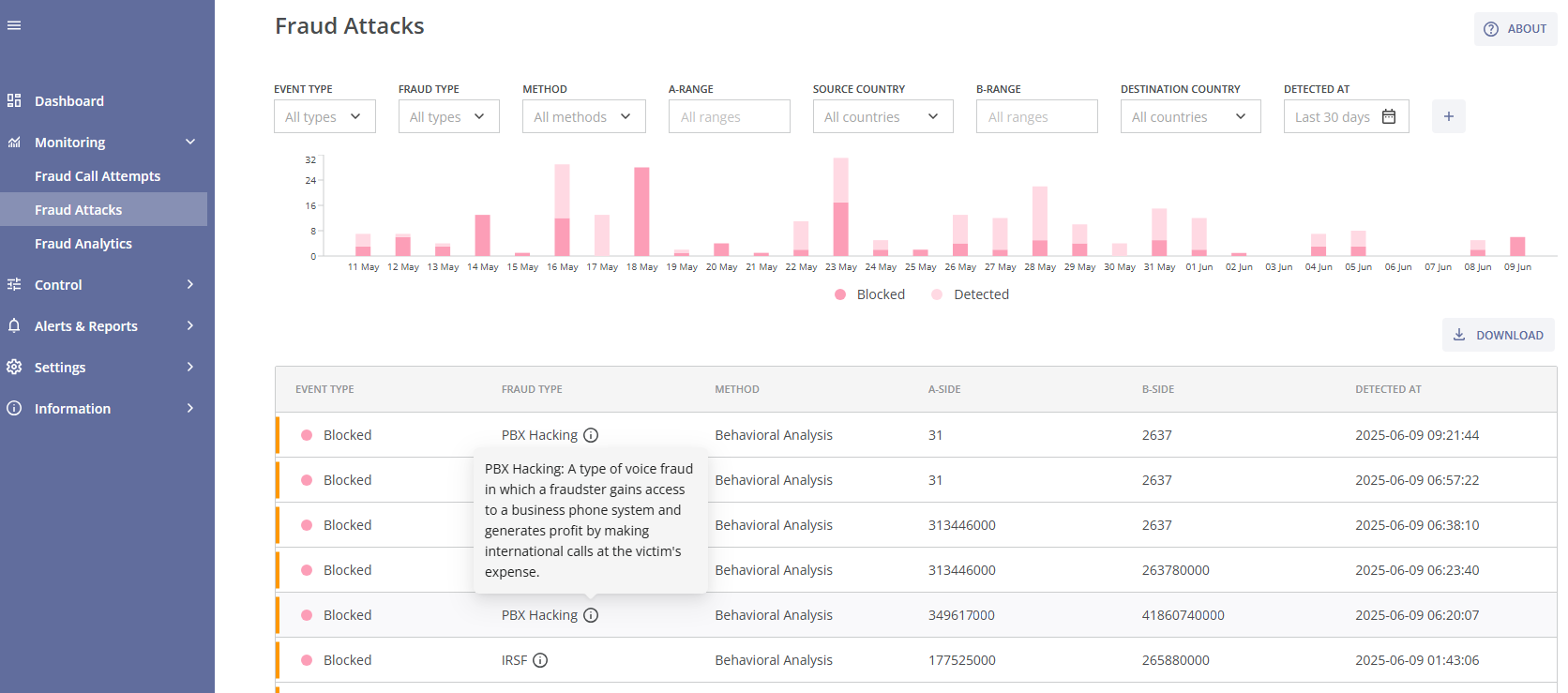Screen dimensions: 1568x693
Task: Toggle the Detected legend series
Action: pyautogui.click(x=970, y=294)
